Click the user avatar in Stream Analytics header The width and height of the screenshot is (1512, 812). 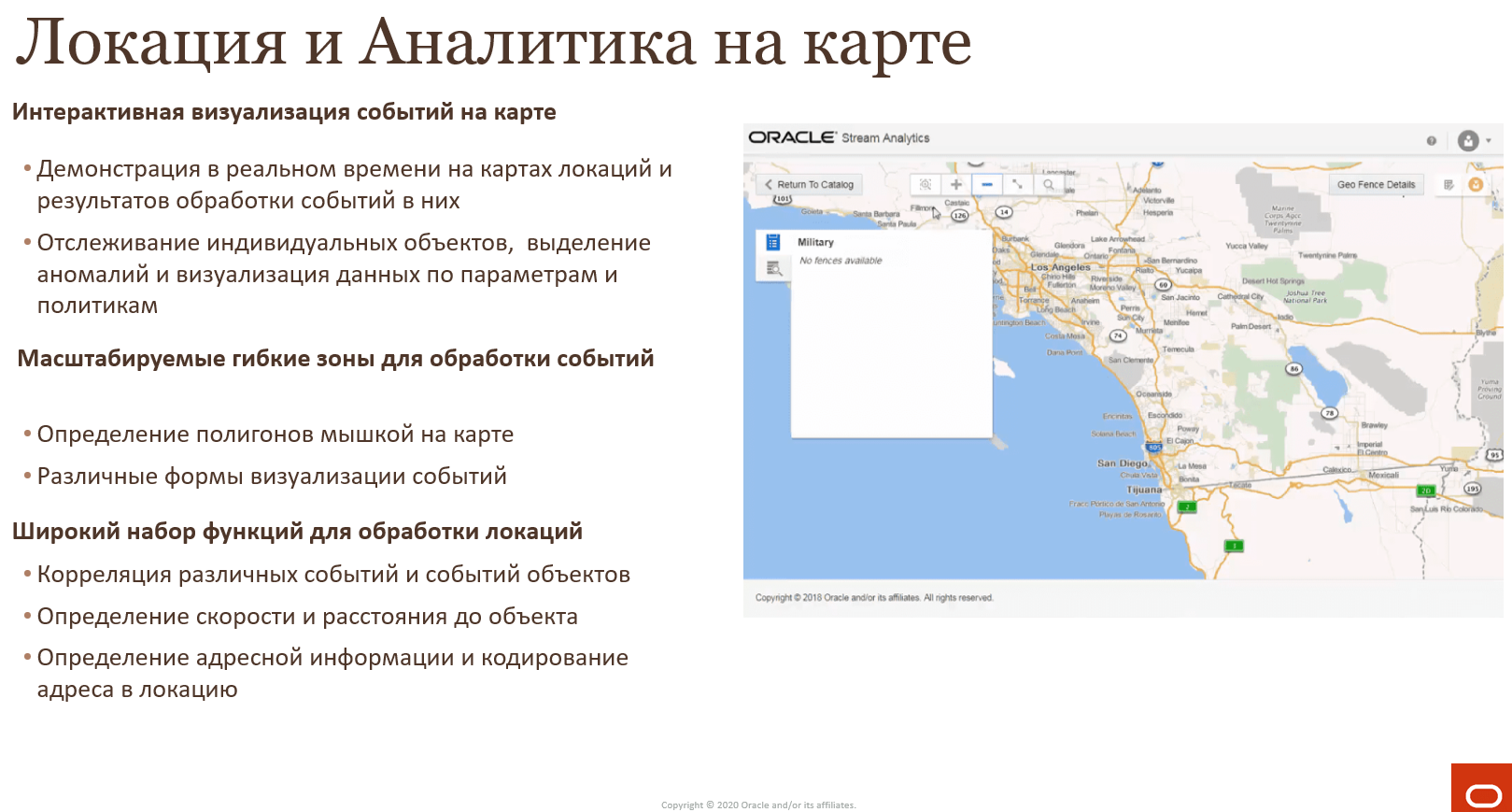(x=1468, y=140)
